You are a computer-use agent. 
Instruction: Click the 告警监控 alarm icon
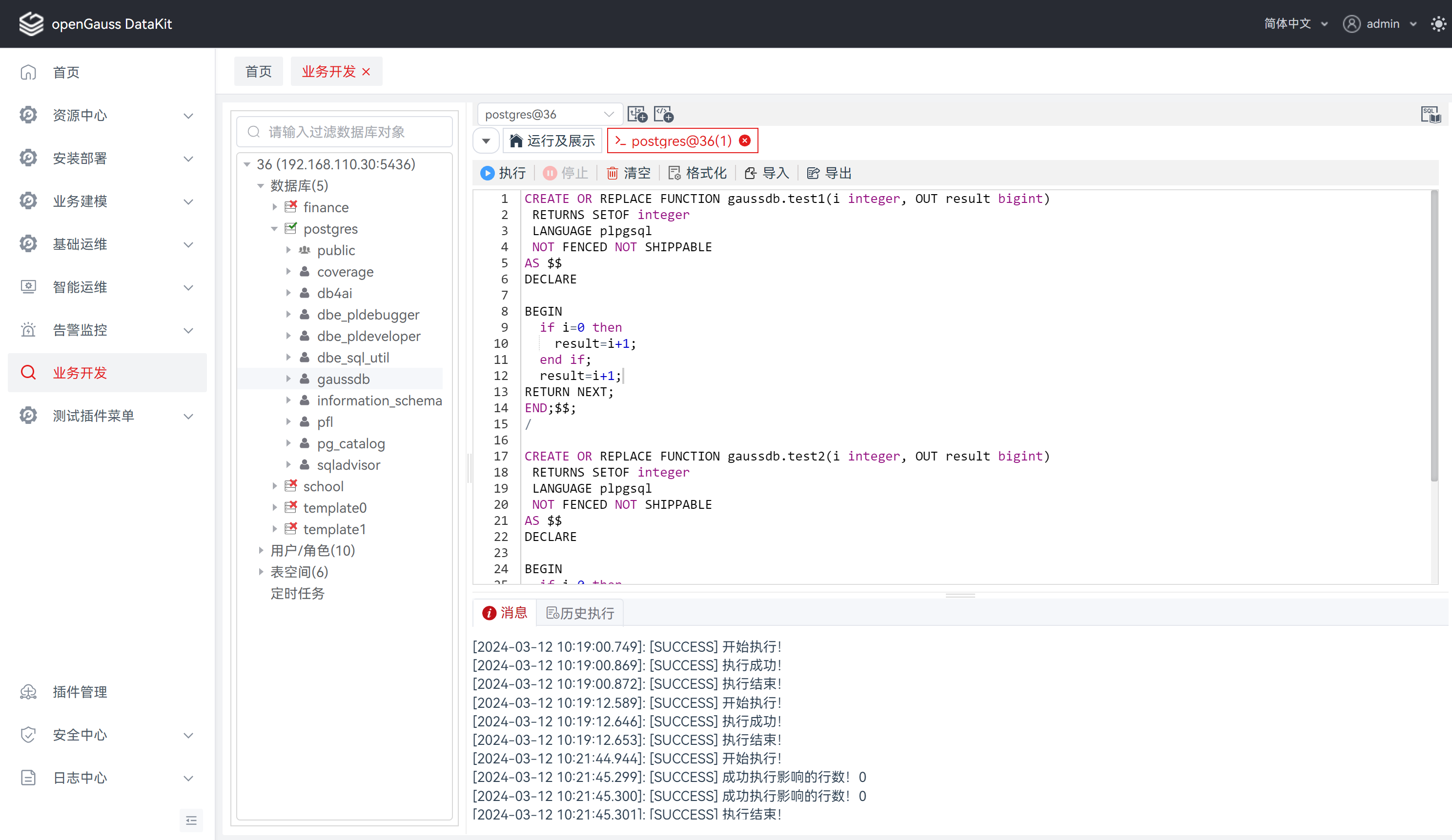[x=28, y=330]
